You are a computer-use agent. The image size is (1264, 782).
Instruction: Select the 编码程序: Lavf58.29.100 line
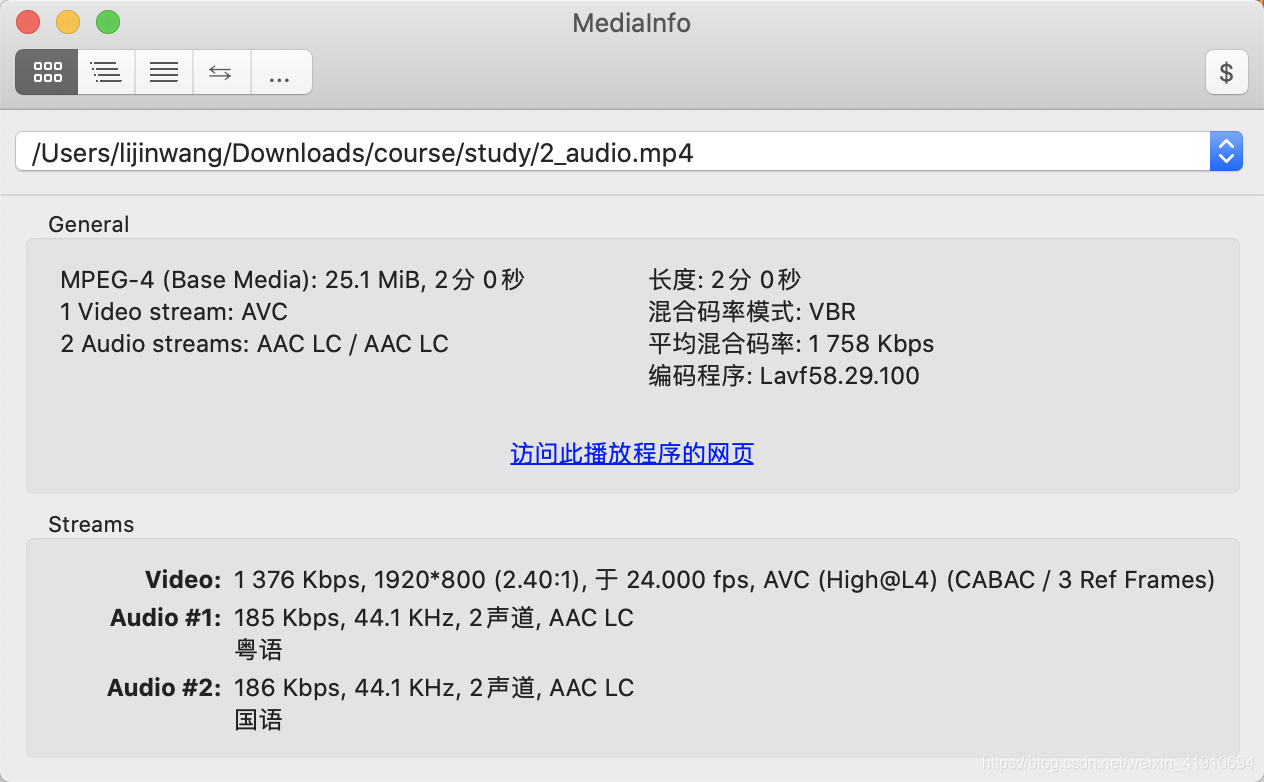(784, 376)
